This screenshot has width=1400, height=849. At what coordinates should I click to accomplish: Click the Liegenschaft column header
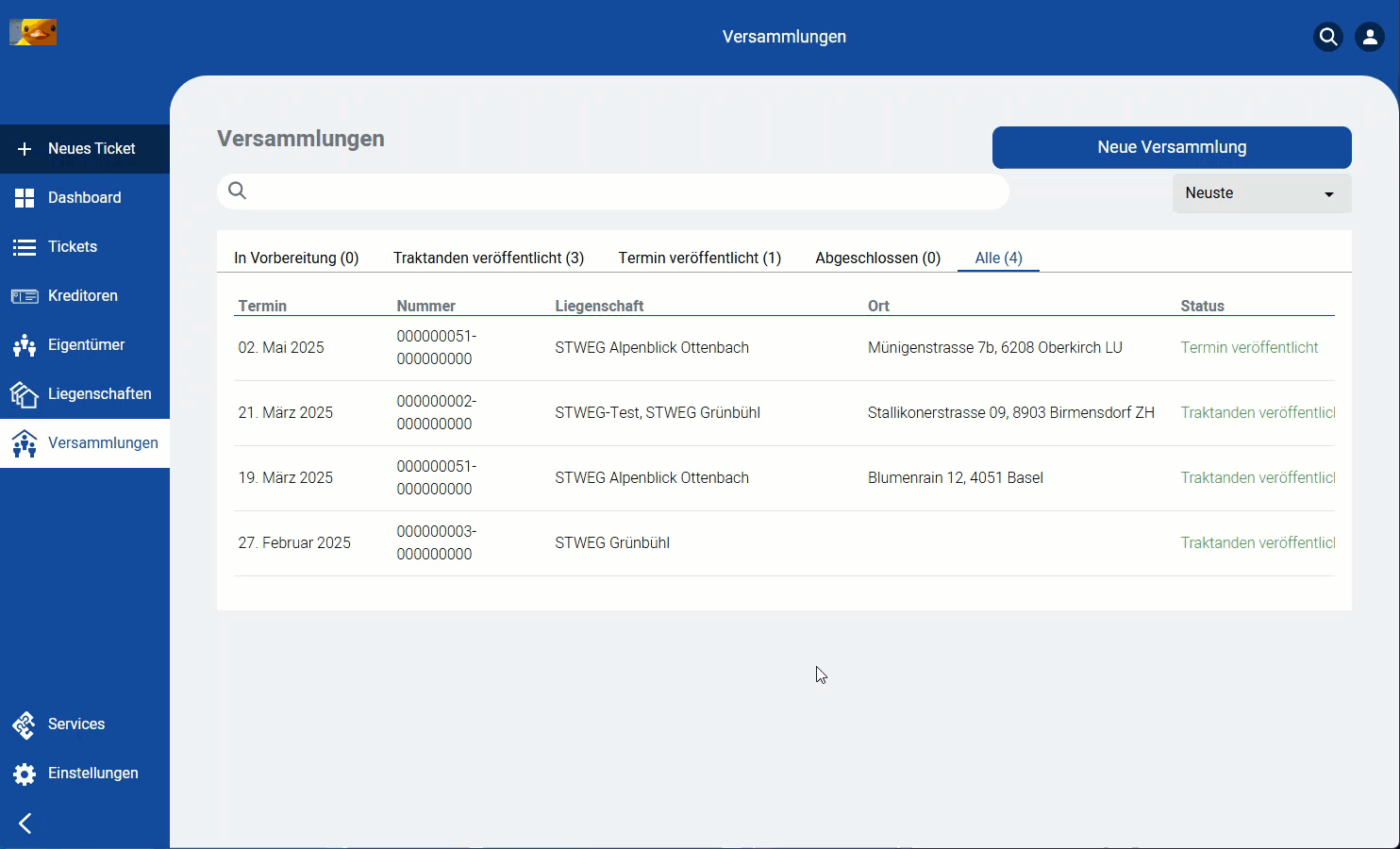(x=599, y=306)
